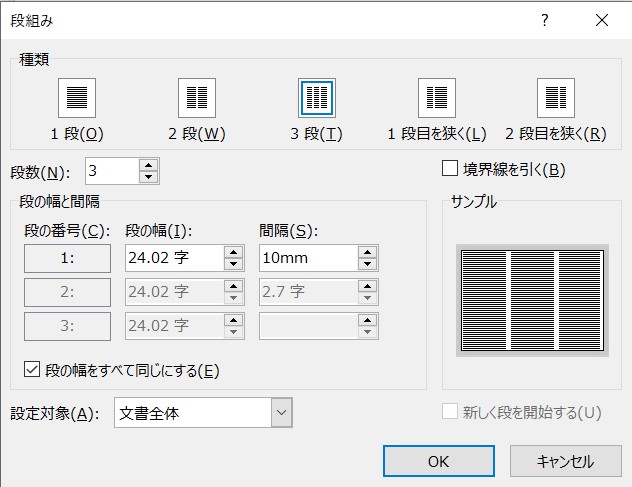Click the column 1 spacing field 10mm
The width and height of the screenshot is (632, 487).
tap(309, 258)
